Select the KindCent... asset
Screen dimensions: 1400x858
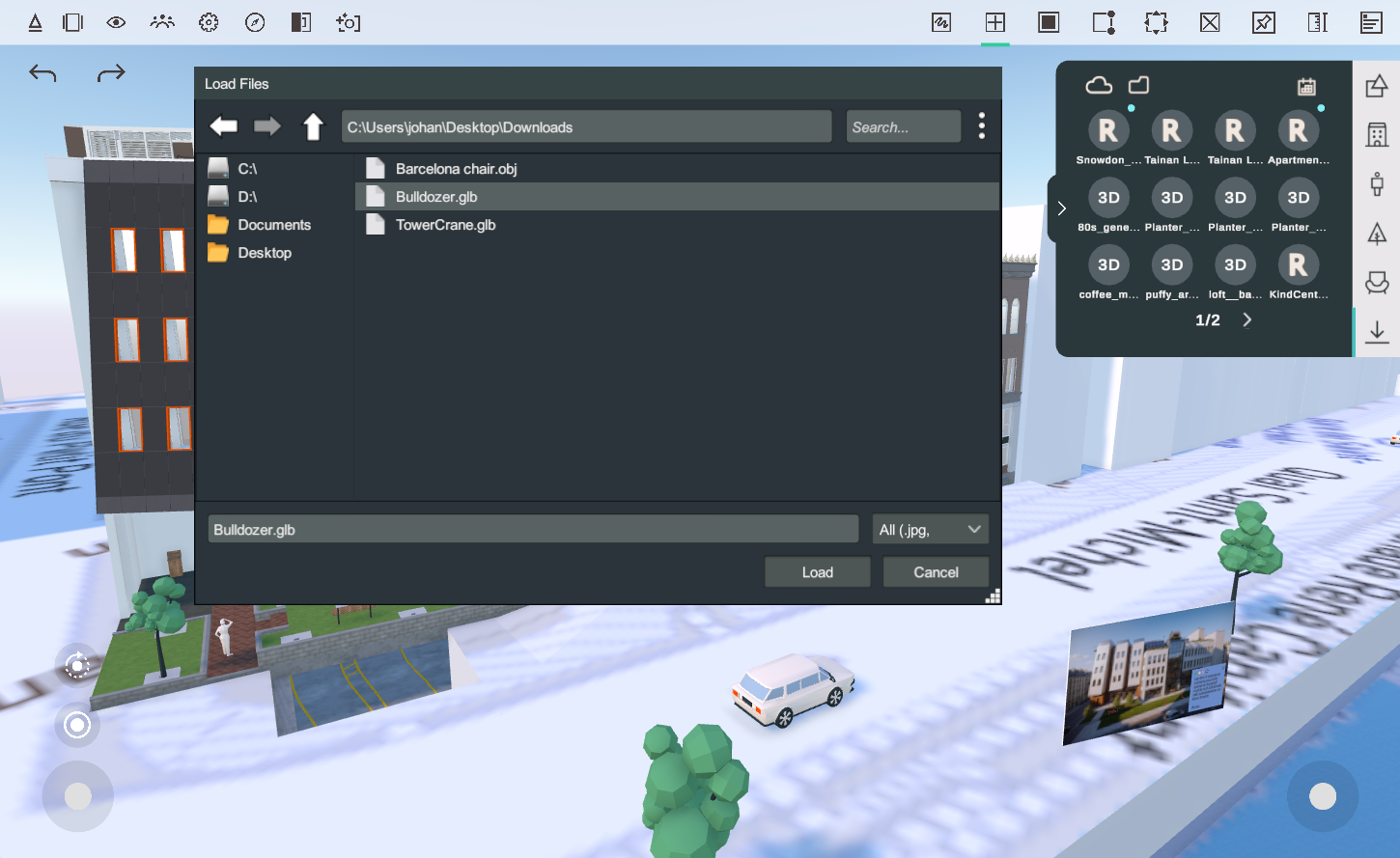pyautogui.click(x=1299, y=273)
